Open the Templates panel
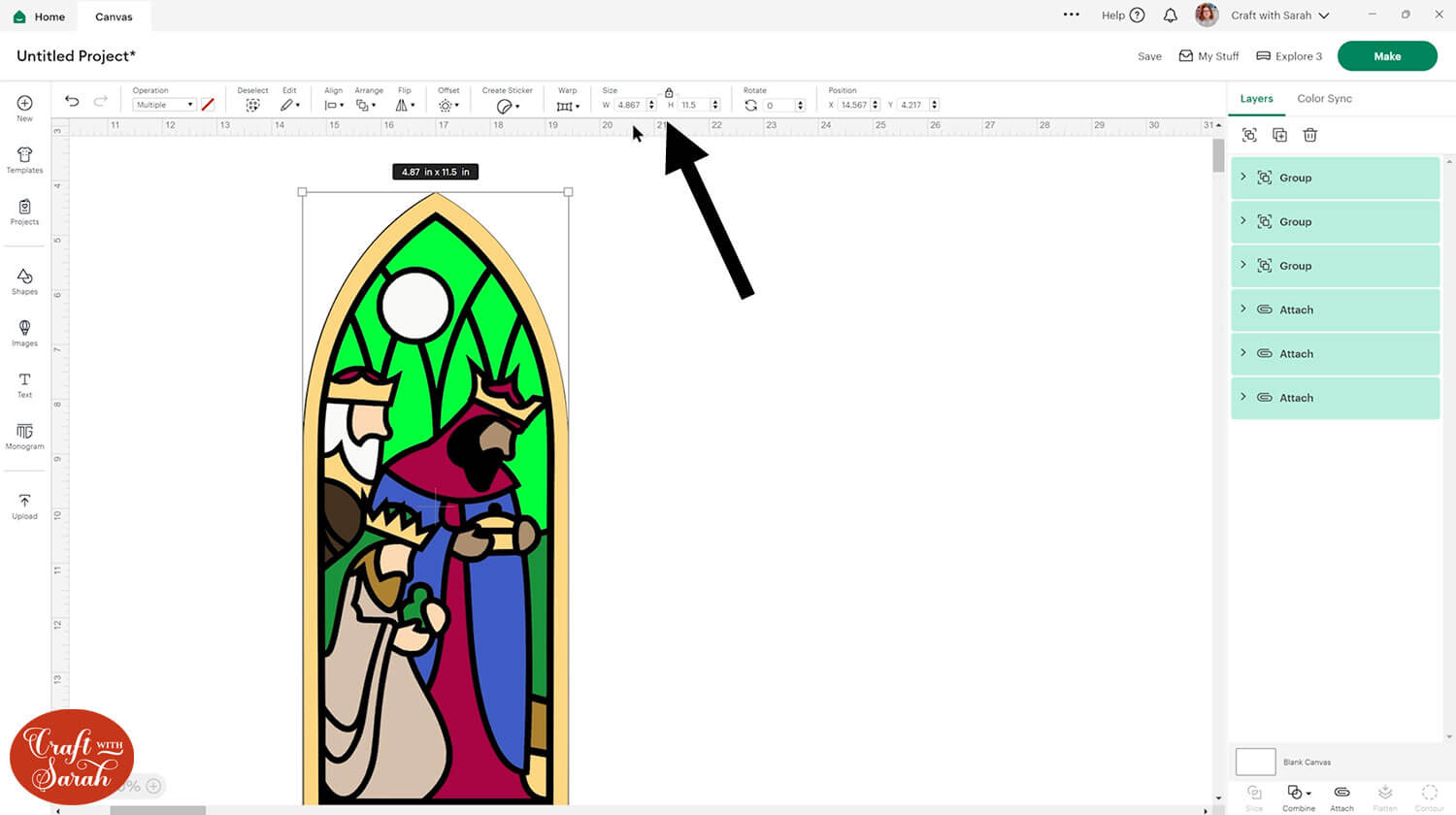 tap(24, 160)
